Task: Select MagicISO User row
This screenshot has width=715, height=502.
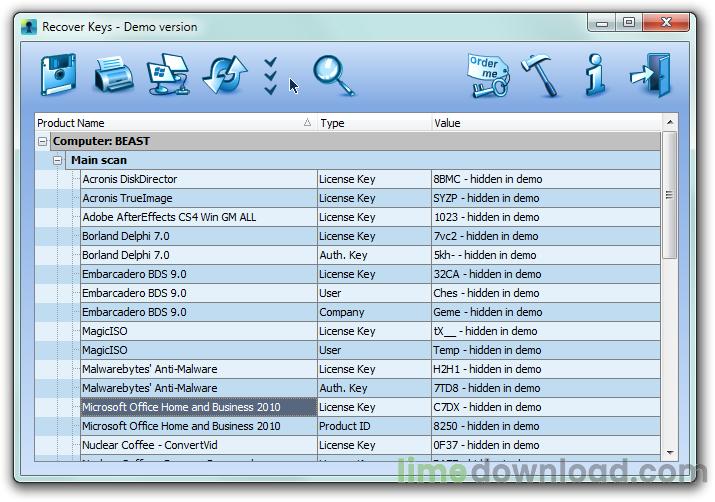Action: tap(370, 350)
